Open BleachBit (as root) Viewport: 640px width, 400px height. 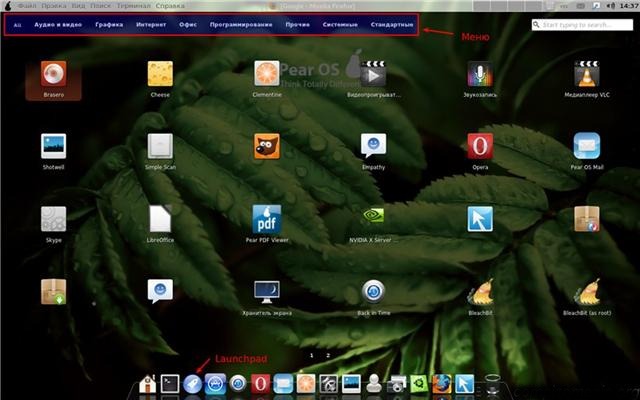(587, 292)
